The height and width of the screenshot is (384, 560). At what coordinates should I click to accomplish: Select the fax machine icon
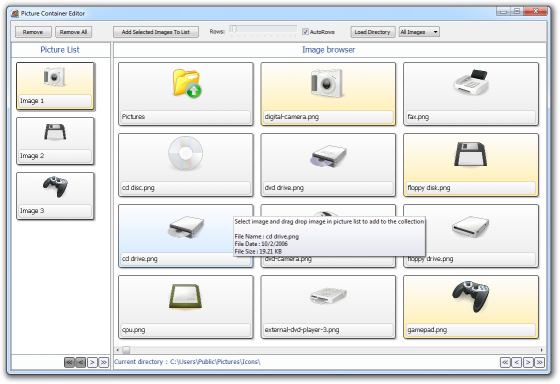click(x=471, y=83)
